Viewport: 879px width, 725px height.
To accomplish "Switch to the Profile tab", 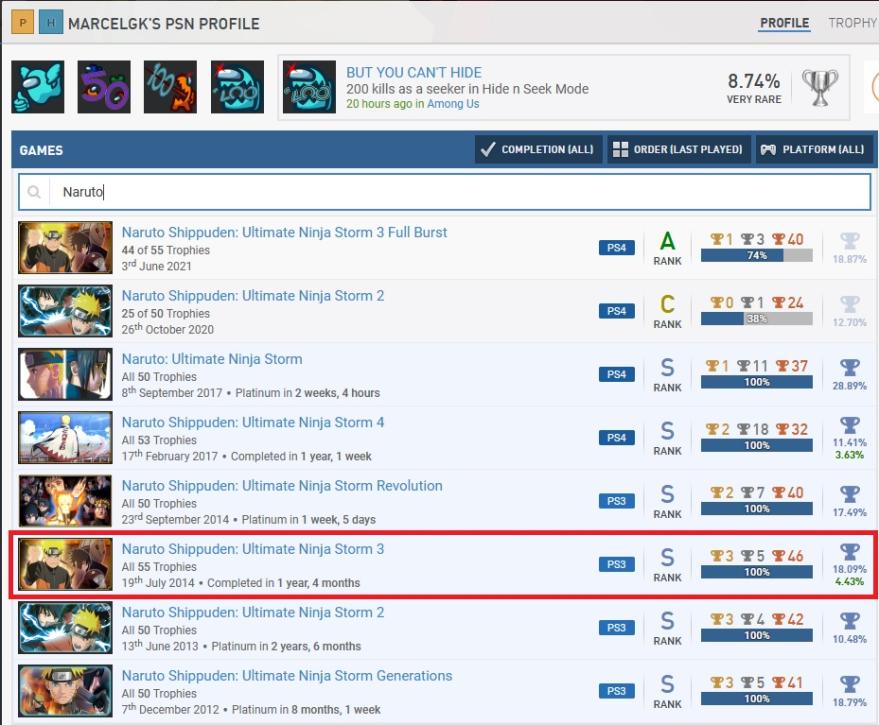I will click(x=784, y=23).
